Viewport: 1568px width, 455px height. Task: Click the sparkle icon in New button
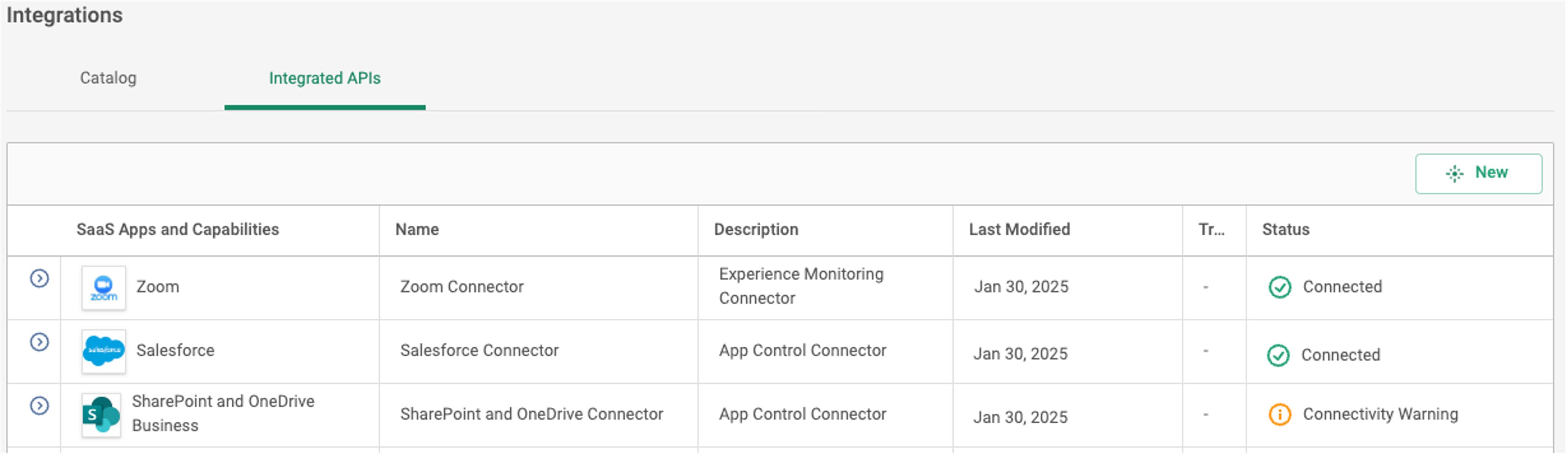(x=1454, y=173)
